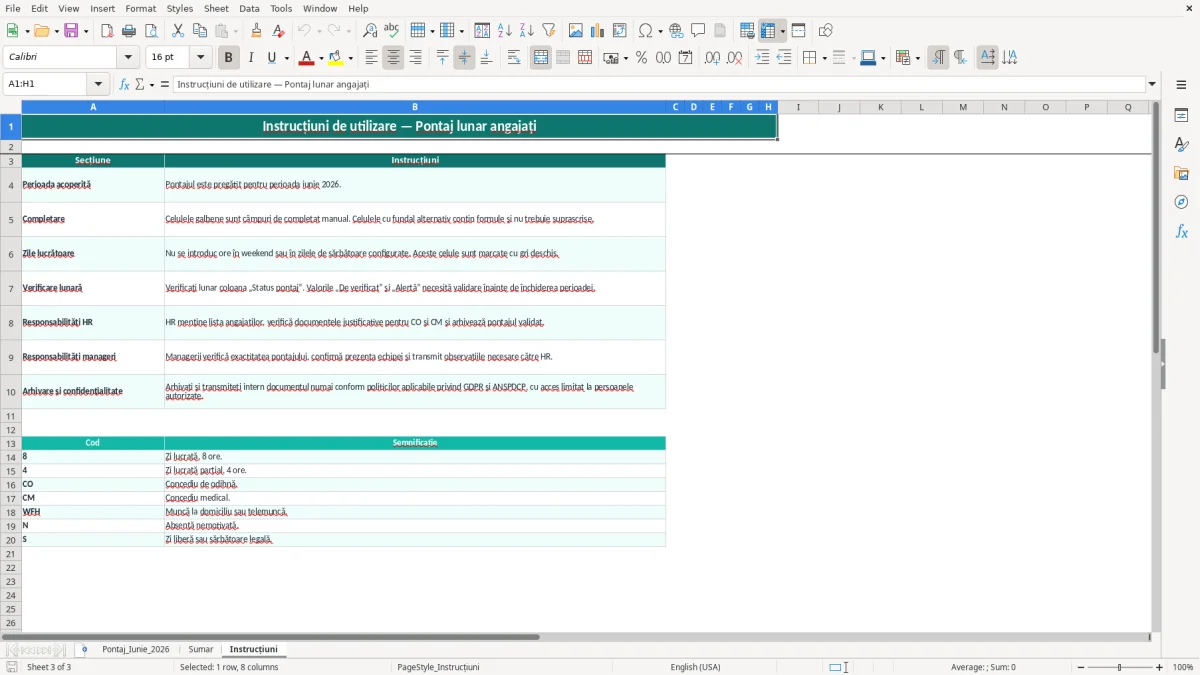Click the Formula equals button
This screenshot has height=675, width=1200.
(165, 84)
